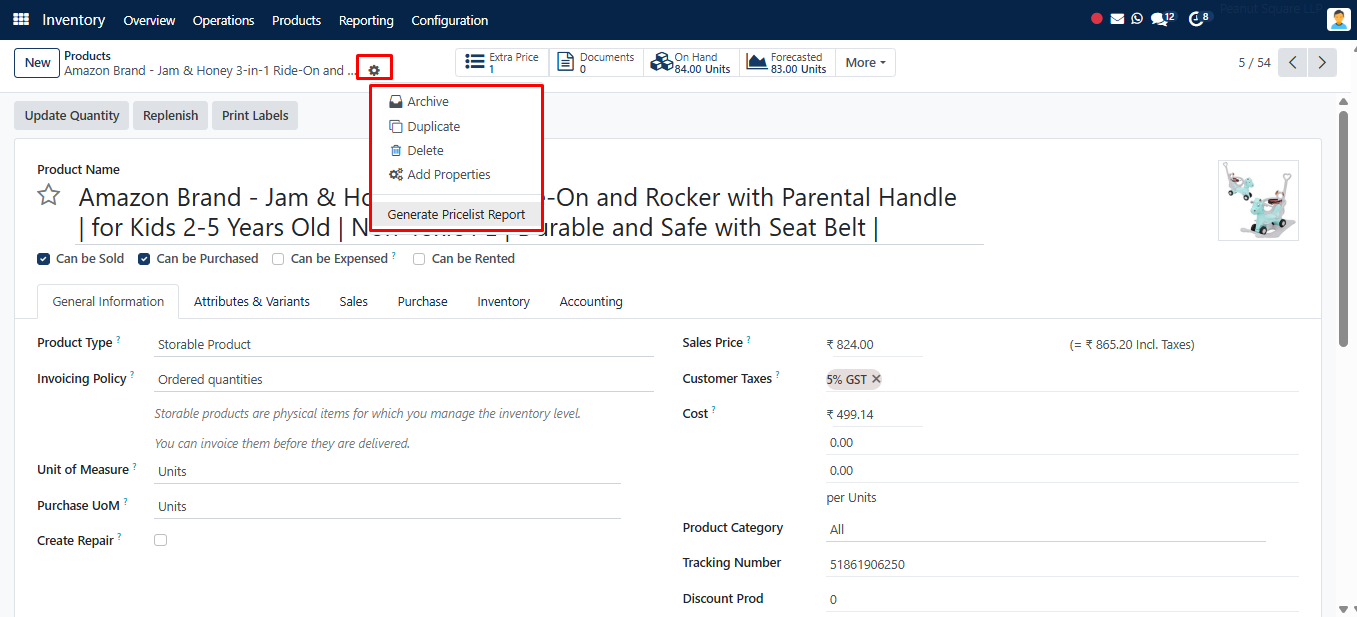The image size is (1357, 617).
Task: Edit the Sales Price field
Action: pos(874,344)
